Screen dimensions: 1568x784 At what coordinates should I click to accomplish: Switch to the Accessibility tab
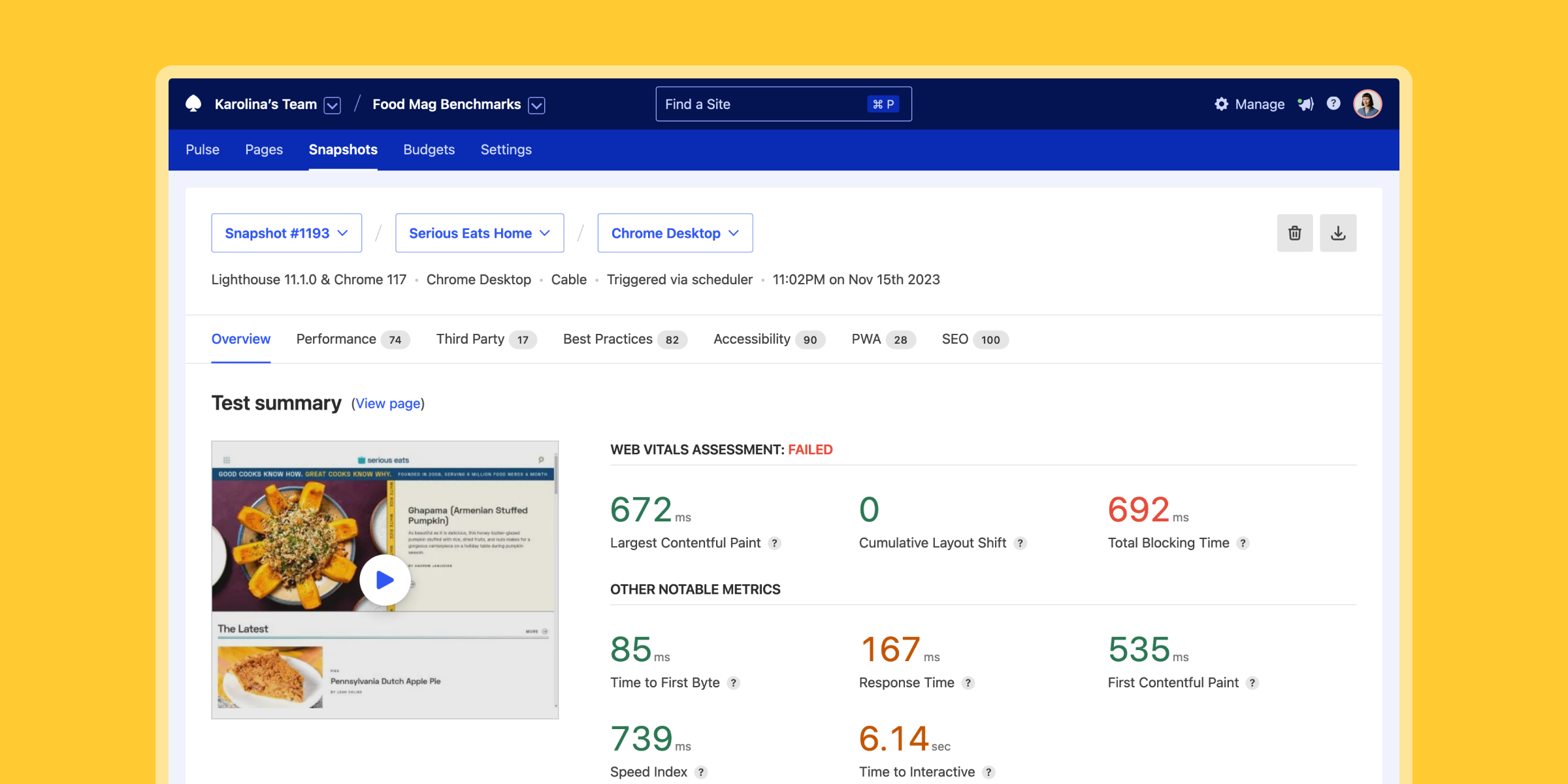pyautogui.click(x=752, y=338)
